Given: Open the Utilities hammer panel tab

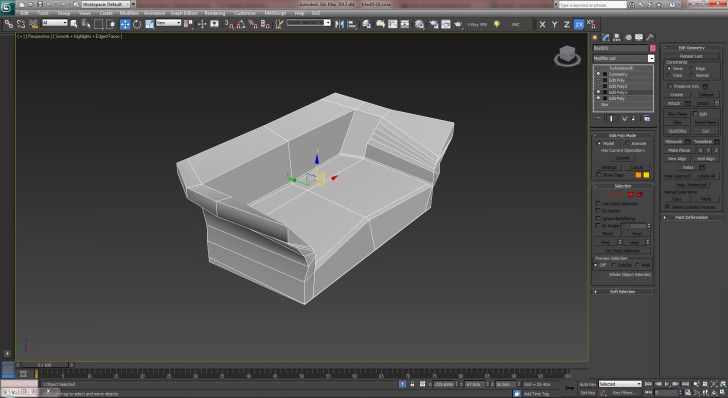Looking at the screenshot, I should coord(650,37).
